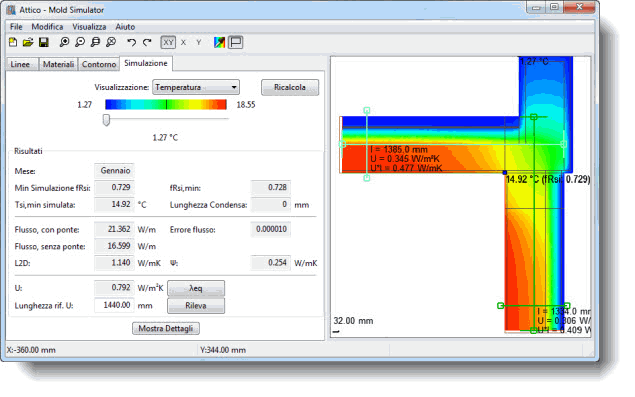Click the Rileva button
Viewport: 635px width, 397px height.
196,306
